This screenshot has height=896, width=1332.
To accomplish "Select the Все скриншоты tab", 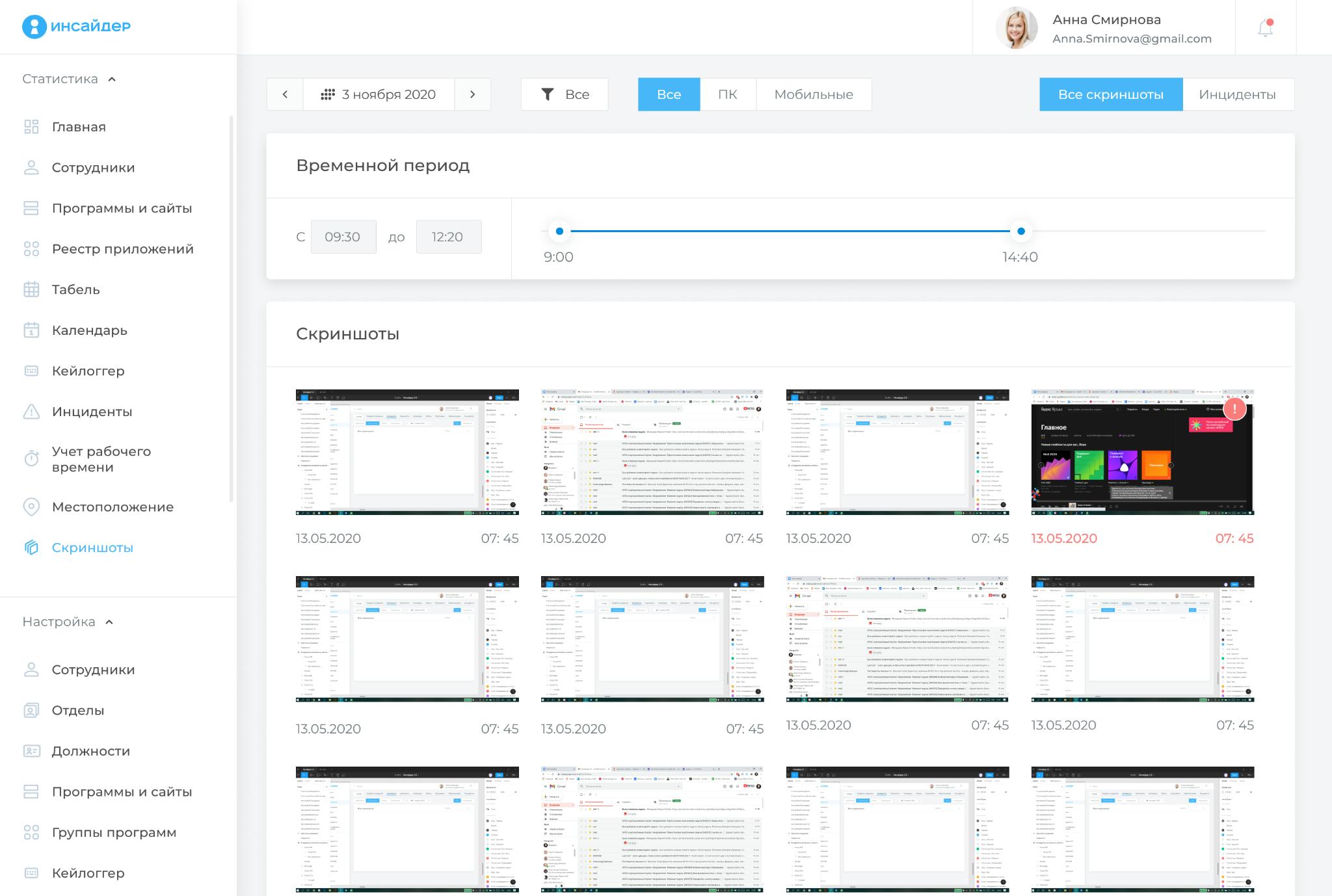I will click(1110, 94).
